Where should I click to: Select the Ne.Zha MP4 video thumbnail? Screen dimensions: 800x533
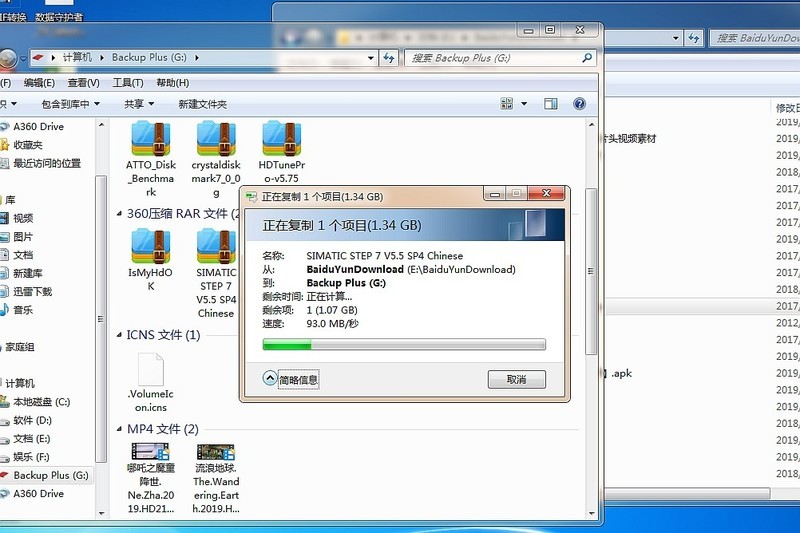pos(151,453)
